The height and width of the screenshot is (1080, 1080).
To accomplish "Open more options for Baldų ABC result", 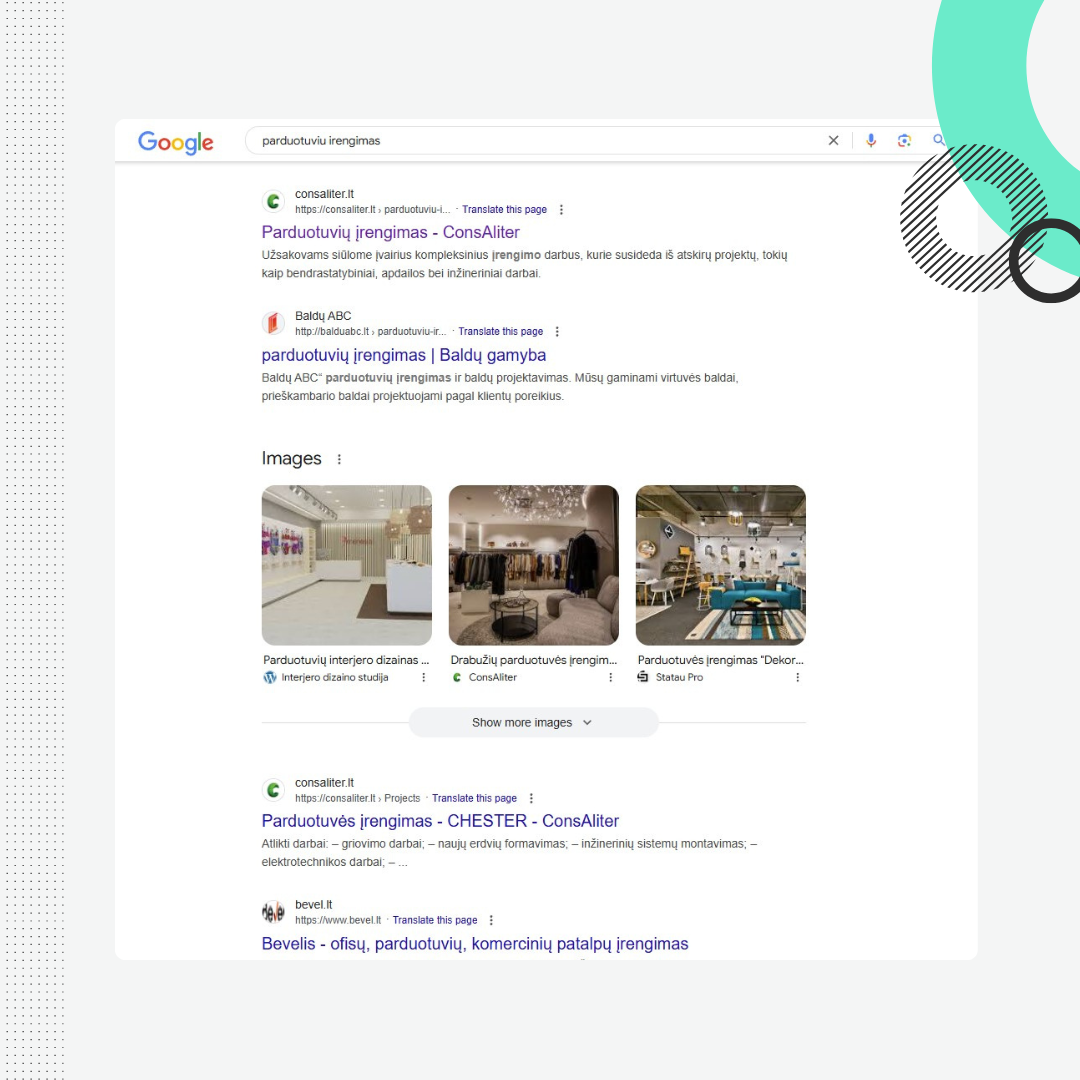I will point(557,332).
